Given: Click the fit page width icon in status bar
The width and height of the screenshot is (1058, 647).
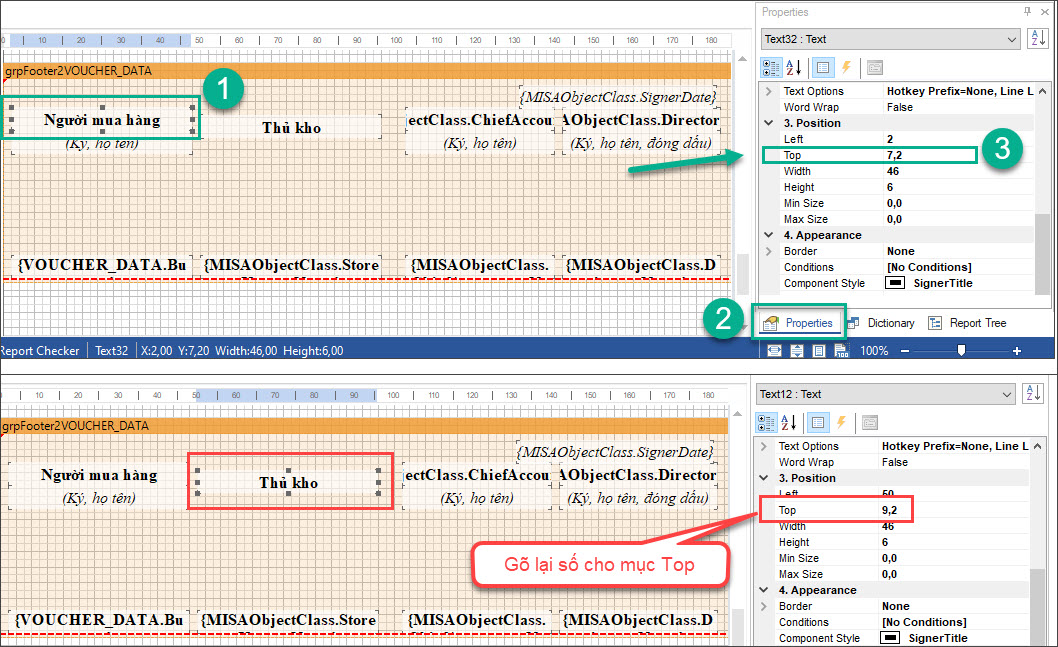Looking at the screenshot, I should tap(775, 351).
